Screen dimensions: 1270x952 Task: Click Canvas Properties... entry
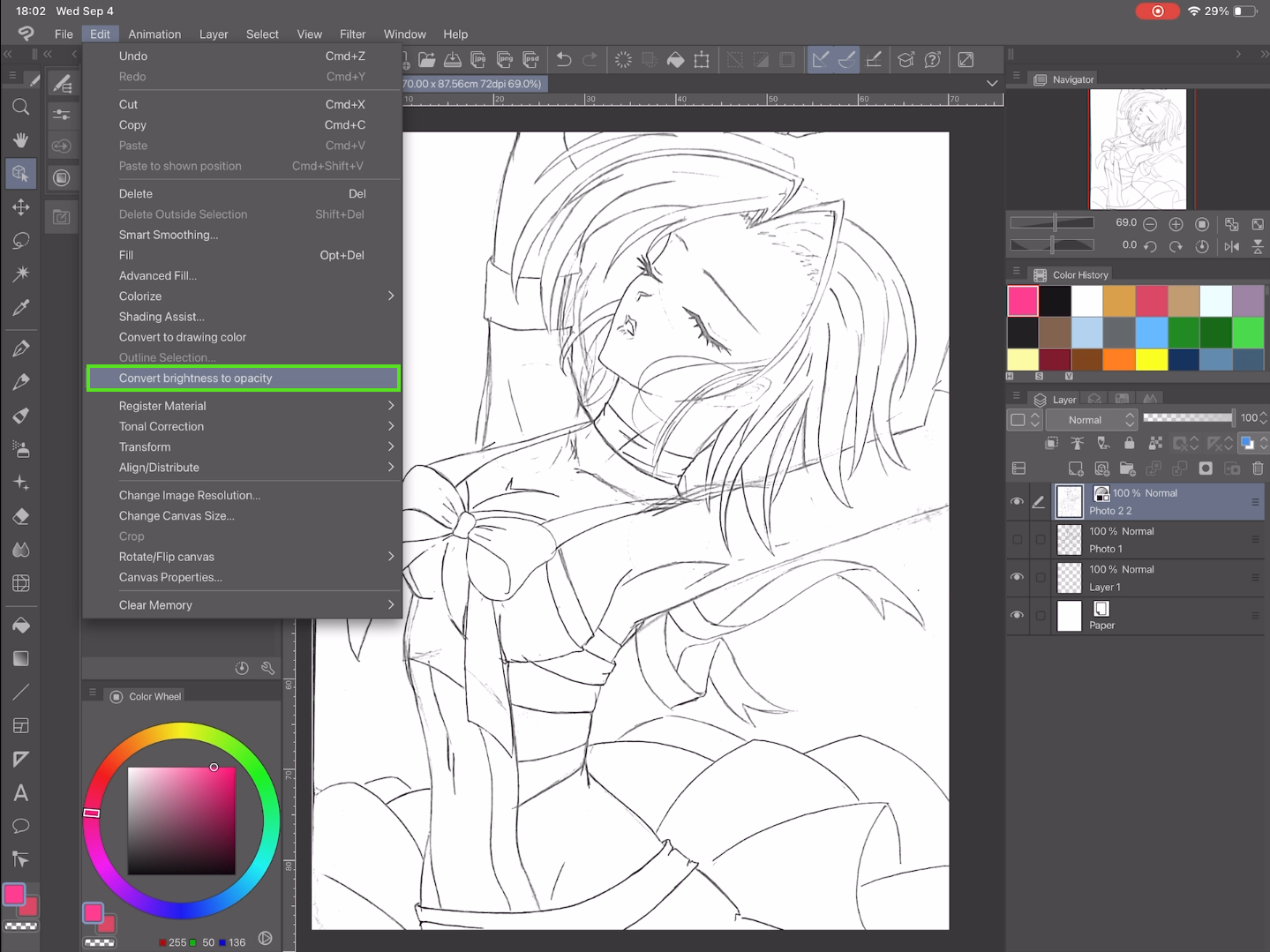click(170, 577)
